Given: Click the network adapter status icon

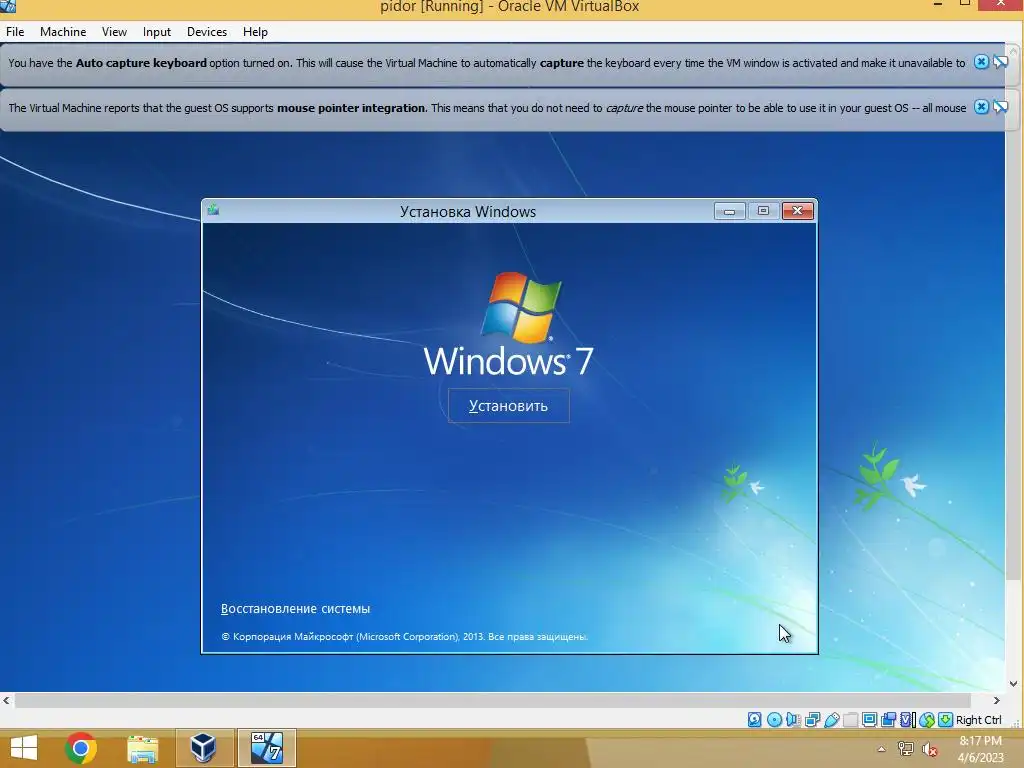Looking at the screenshot, I should point(812,720).
